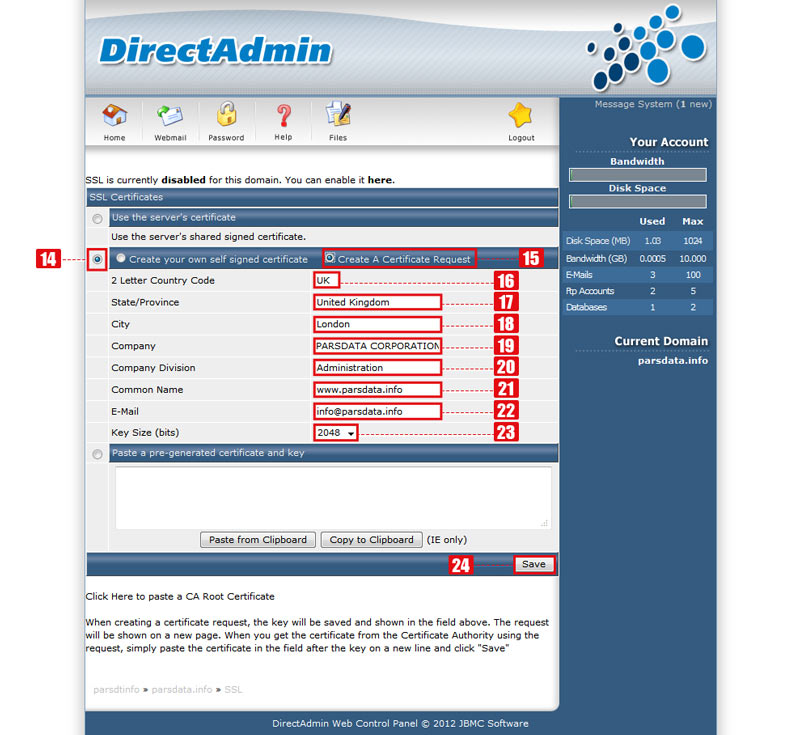
Task: Click the E-Mail input field
Action: 378,412
